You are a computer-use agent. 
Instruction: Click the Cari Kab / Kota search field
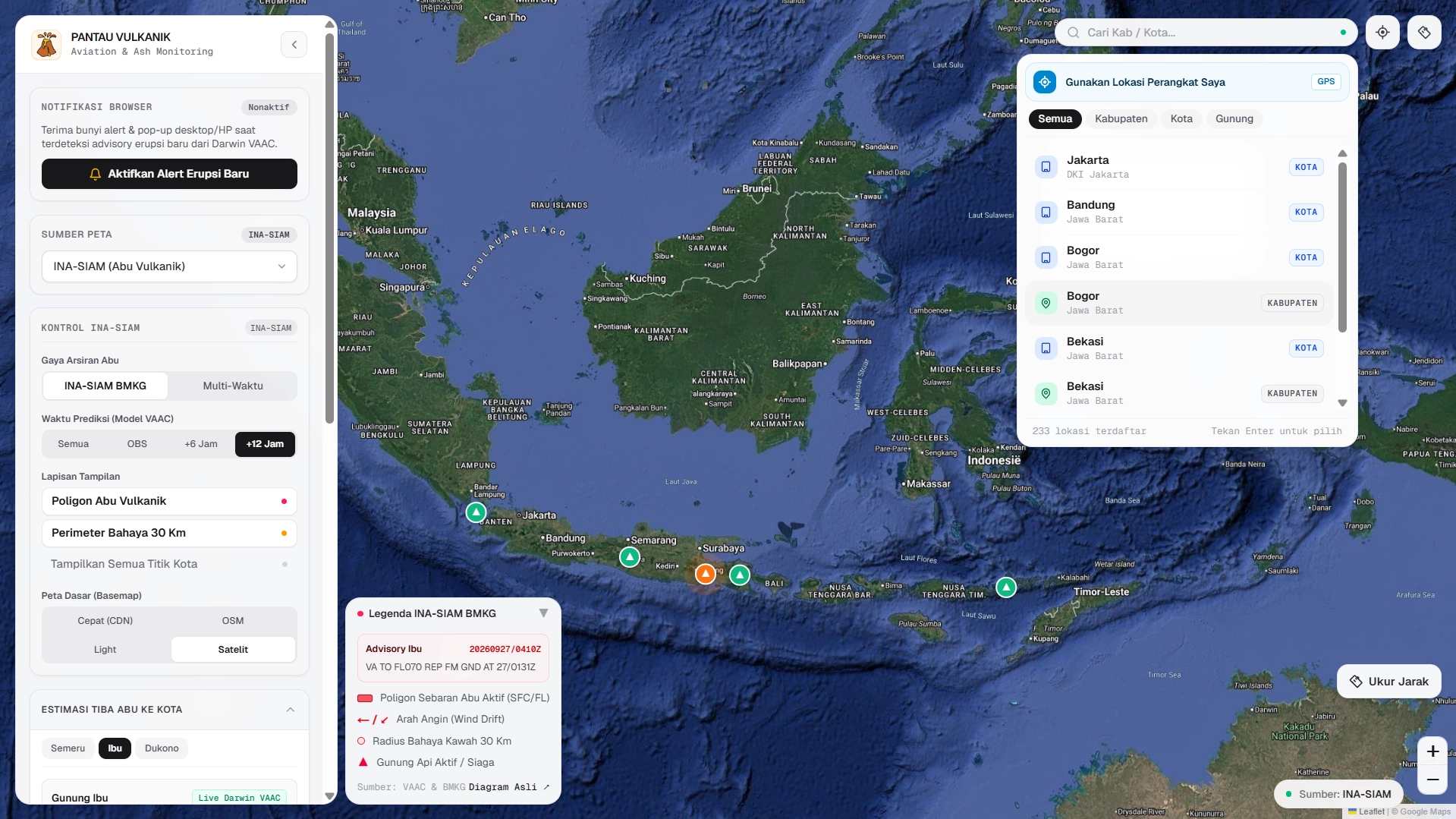(x=1206, y=33)
